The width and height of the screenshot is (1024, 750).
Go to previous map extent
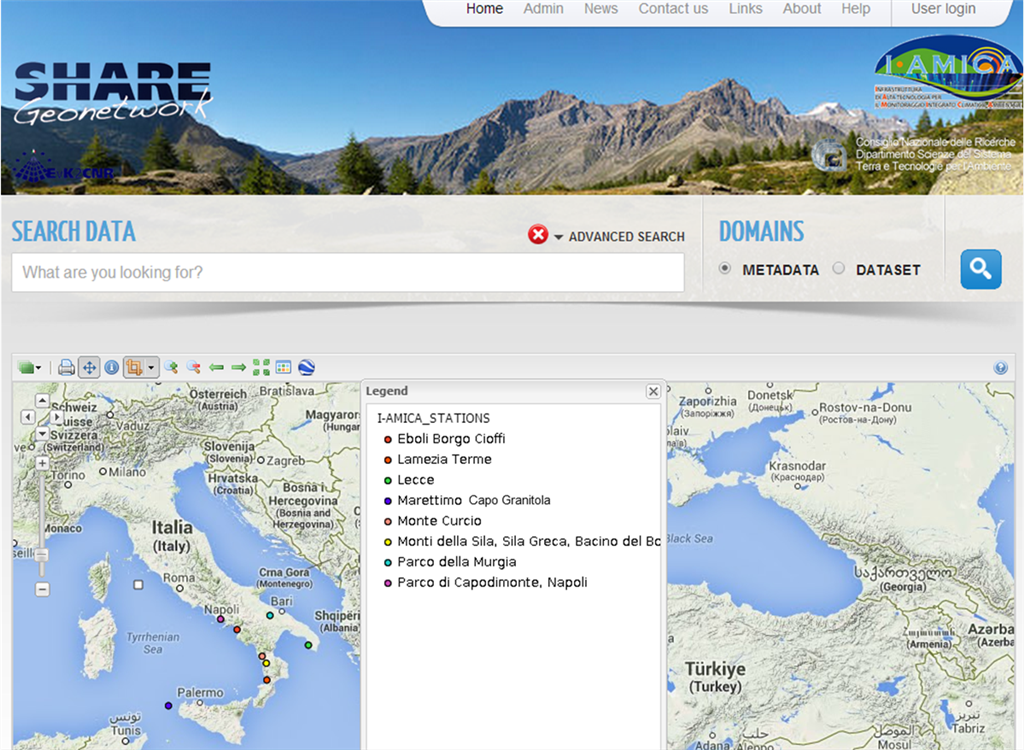pos(216,368)
